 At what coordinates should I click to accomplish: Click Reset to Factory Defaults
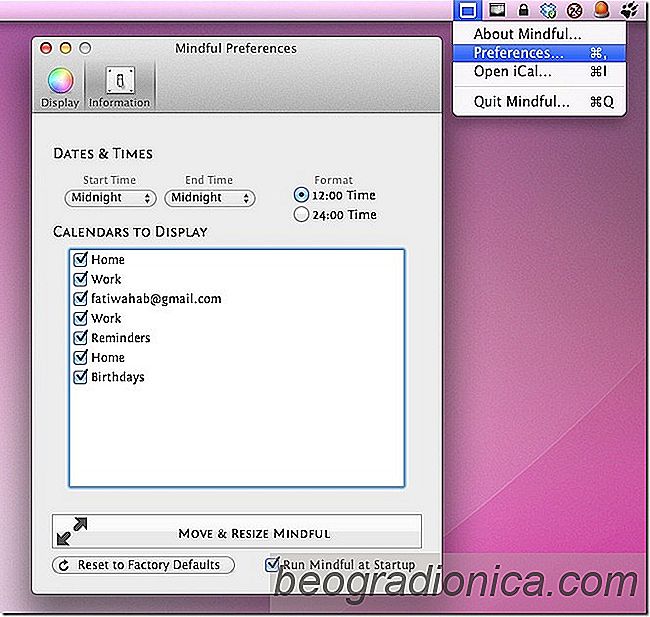click(143, 565)
